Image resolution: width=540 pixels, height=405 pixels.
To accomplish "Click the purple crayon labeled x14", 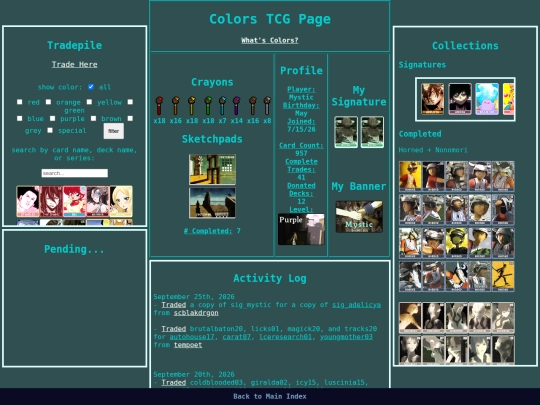I will coord(237,106).
